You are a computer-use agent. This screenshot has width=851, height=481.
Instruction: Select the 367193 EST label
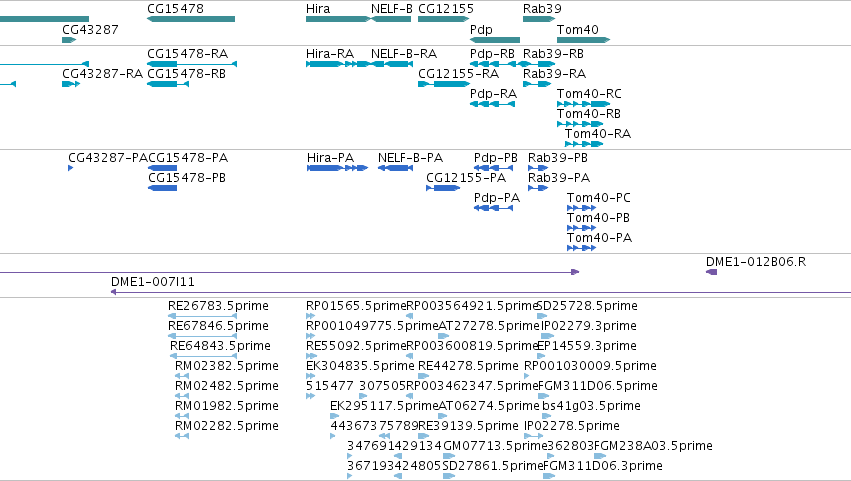[x=370, y=466]
